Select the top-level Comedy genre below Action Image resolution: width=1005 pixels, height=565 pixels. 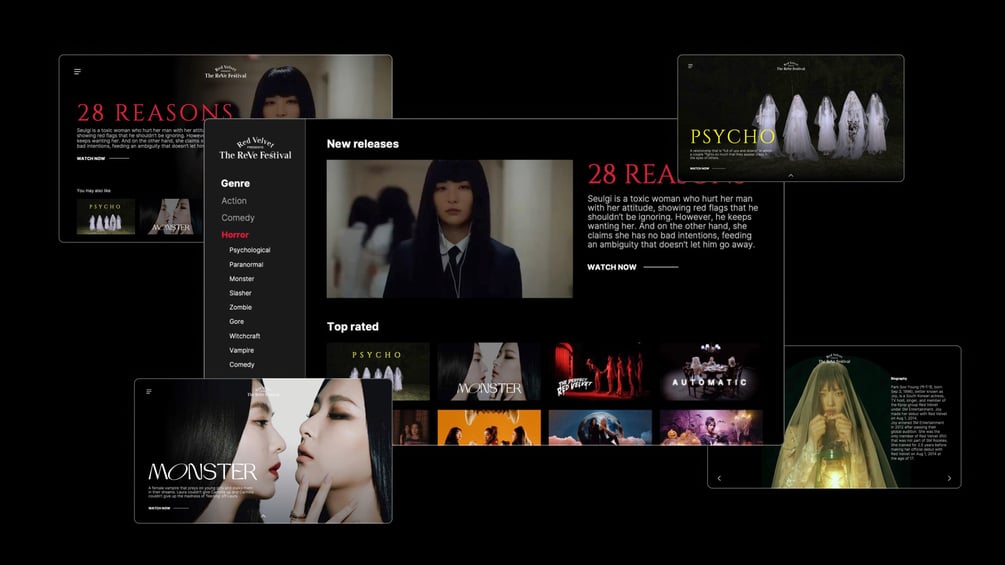click(238, 218)
